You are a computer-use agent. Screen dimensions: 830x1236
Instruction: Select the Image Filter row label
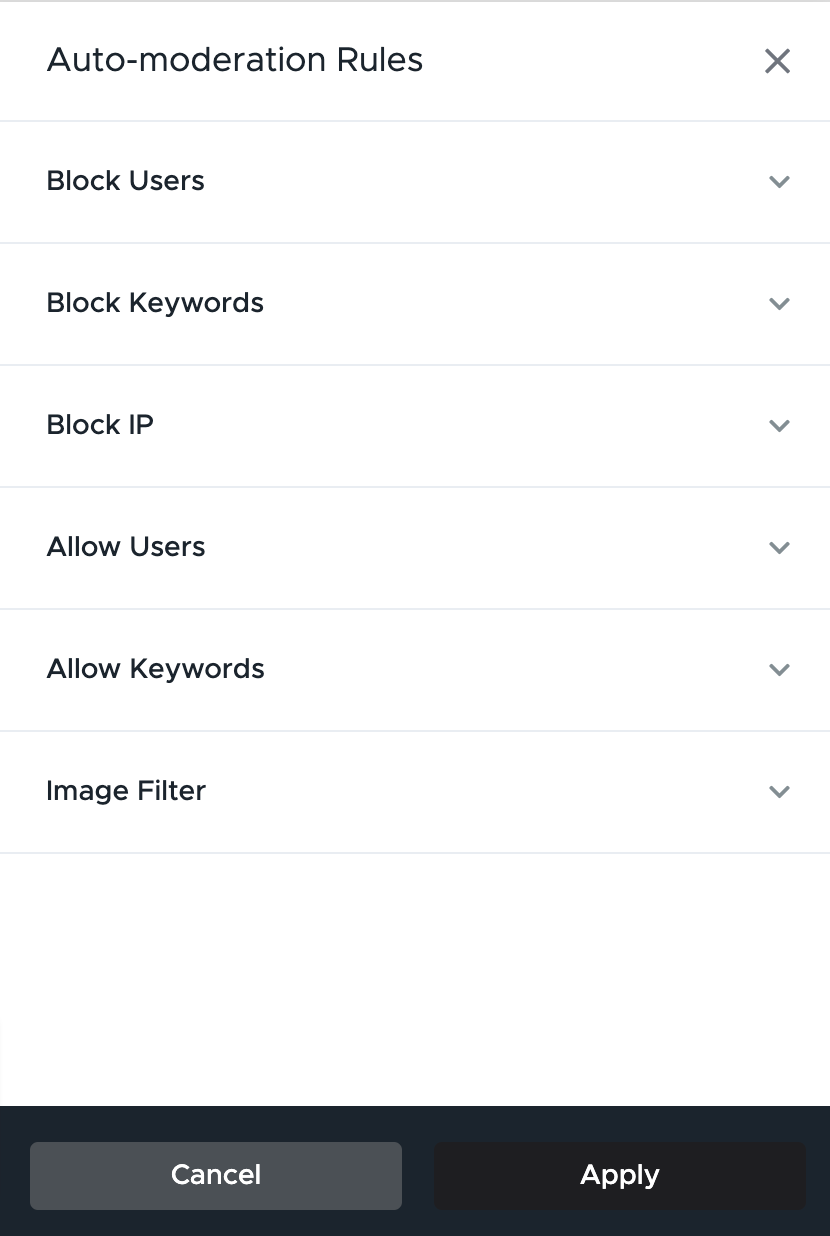coord(126,791)
